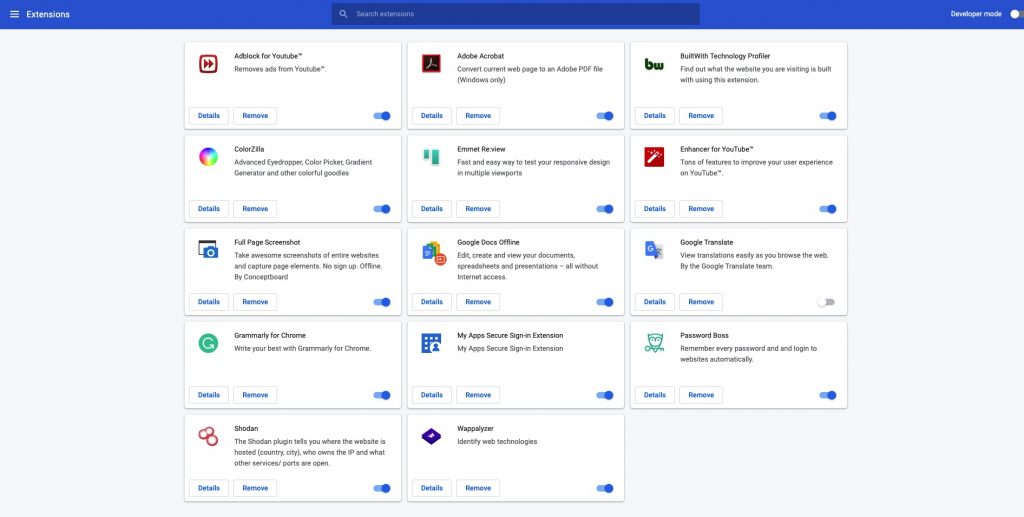1024x517 pixels.
Task: Open Details for Wappalyzer
Action: [432, 488]
